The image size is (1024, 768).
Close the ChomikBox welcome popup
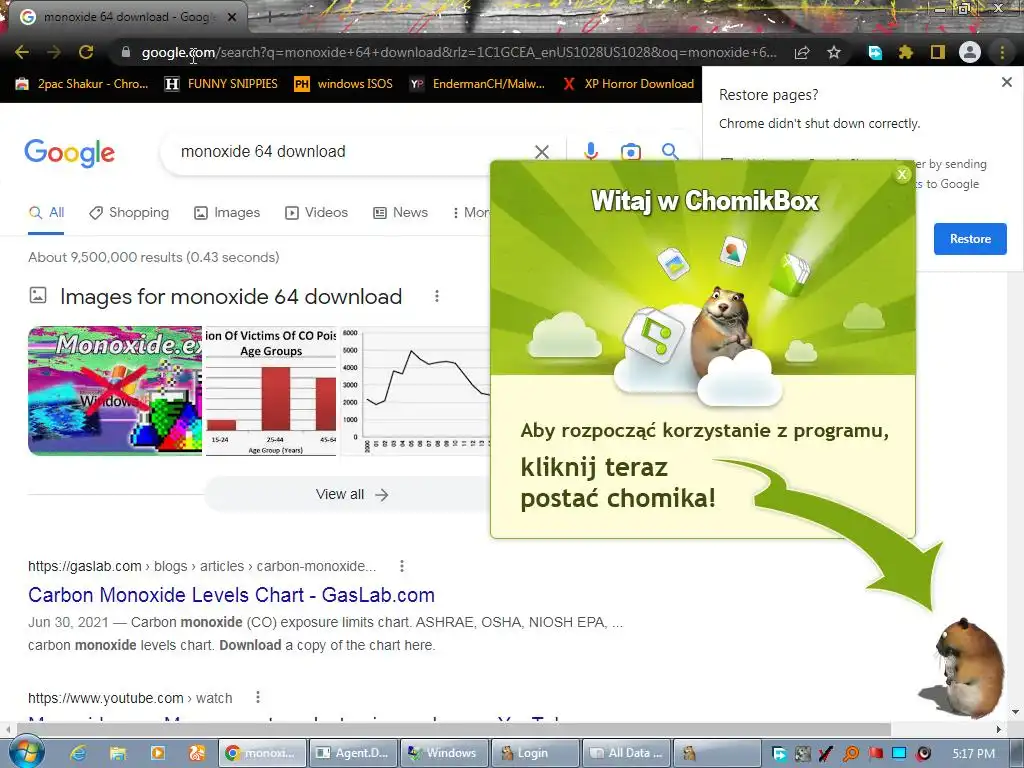coord(902,174)
